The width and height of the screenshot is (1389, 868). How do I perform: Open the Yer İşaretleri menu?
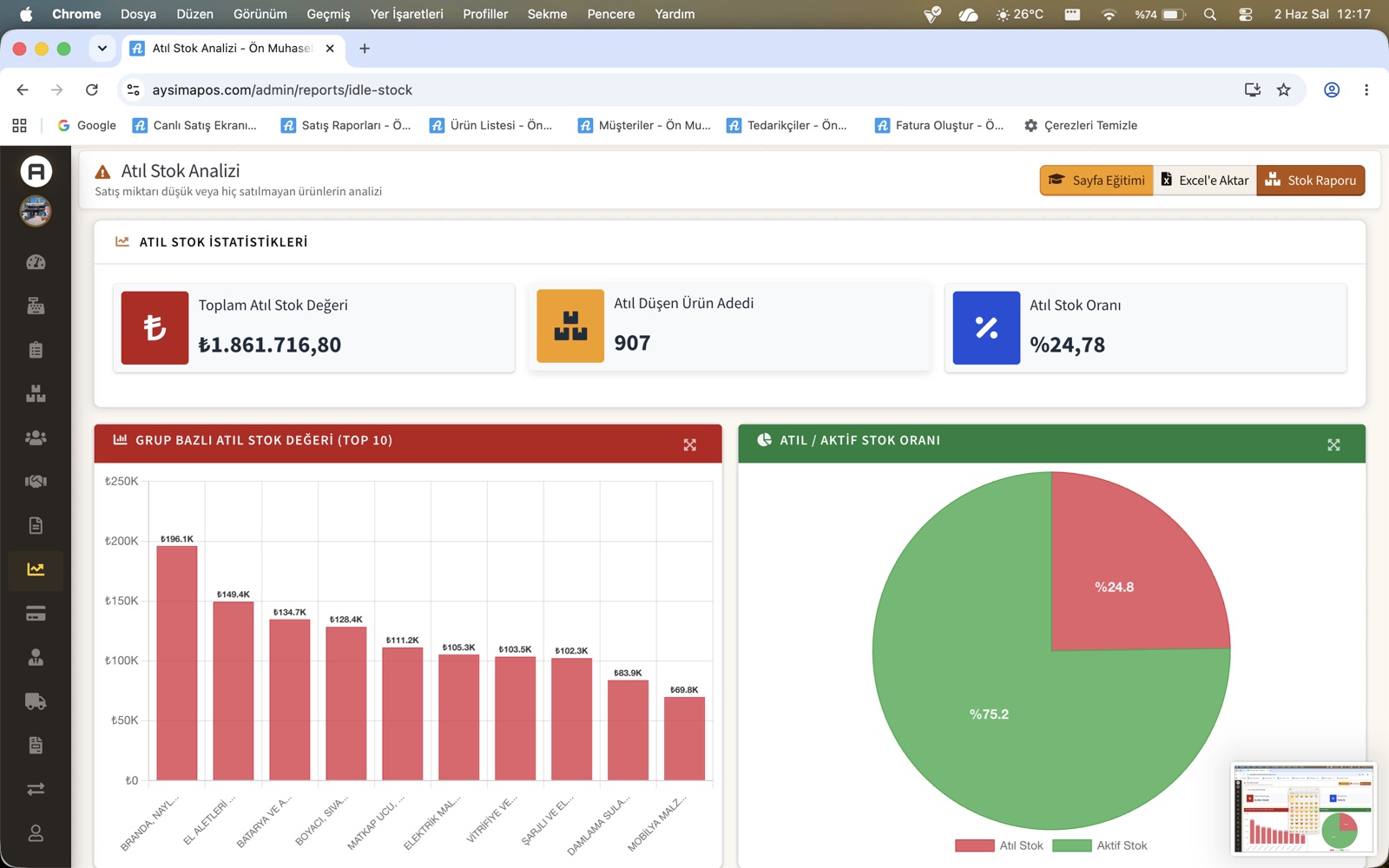point(406,14)
